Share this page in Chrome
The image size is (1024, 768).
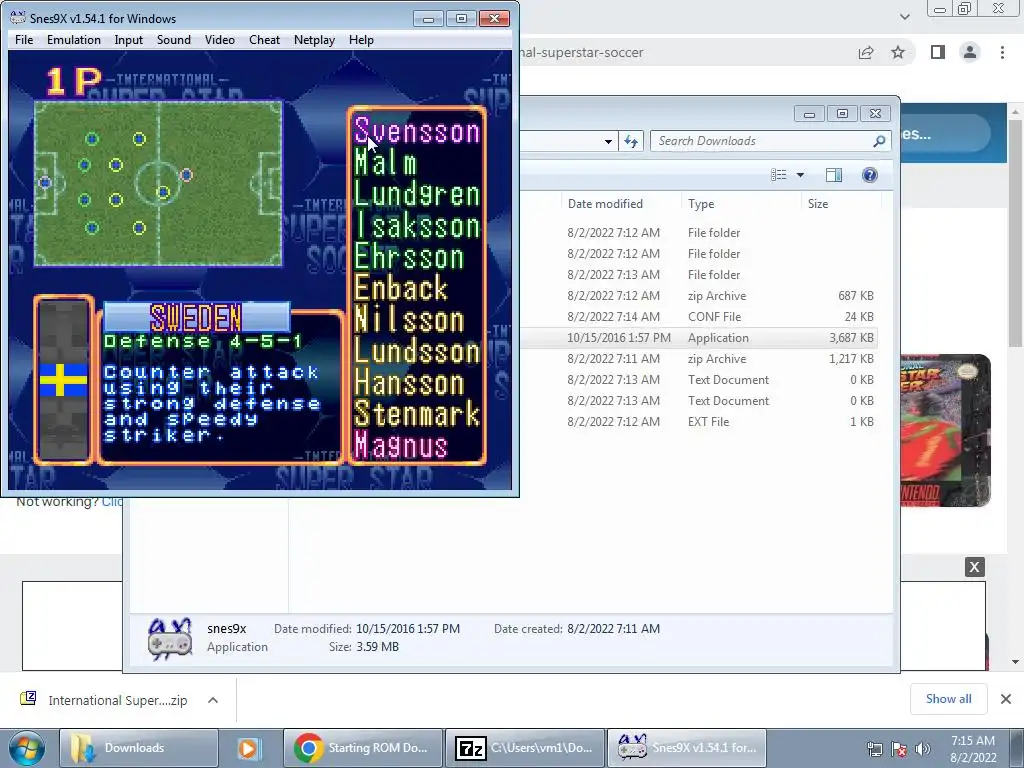click(866, 52)
